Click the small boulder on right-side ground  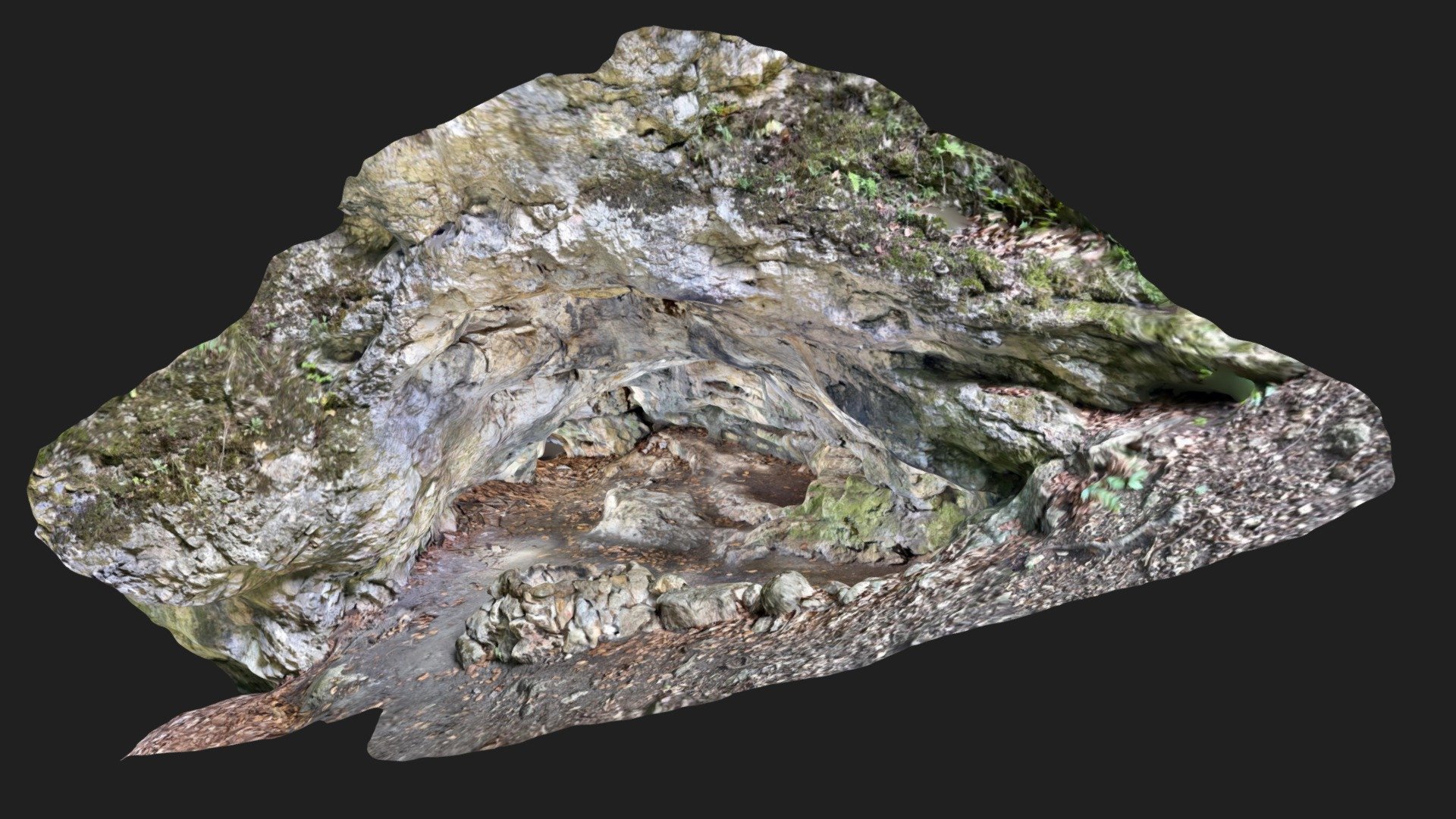click(1350, 436)
